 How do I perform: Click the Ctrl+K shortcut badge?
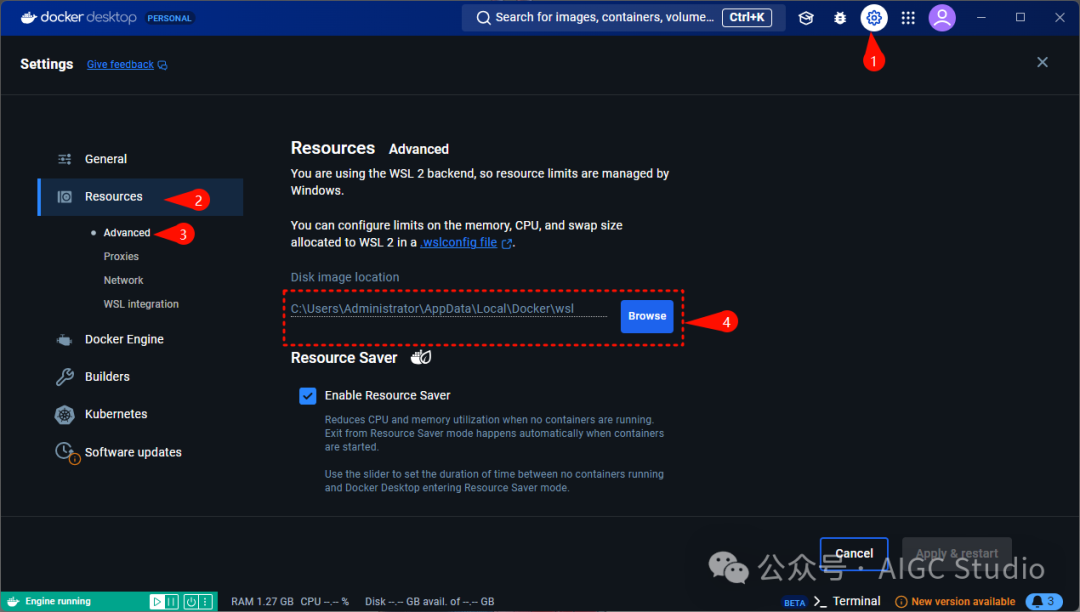point(747,17)
